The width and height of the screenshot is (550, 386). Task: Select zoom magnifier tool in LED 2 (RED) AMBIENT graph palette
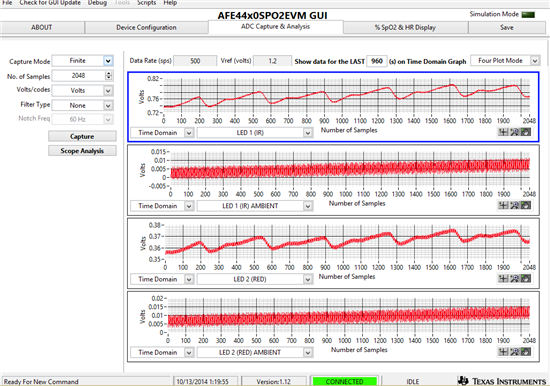point(514,352)
